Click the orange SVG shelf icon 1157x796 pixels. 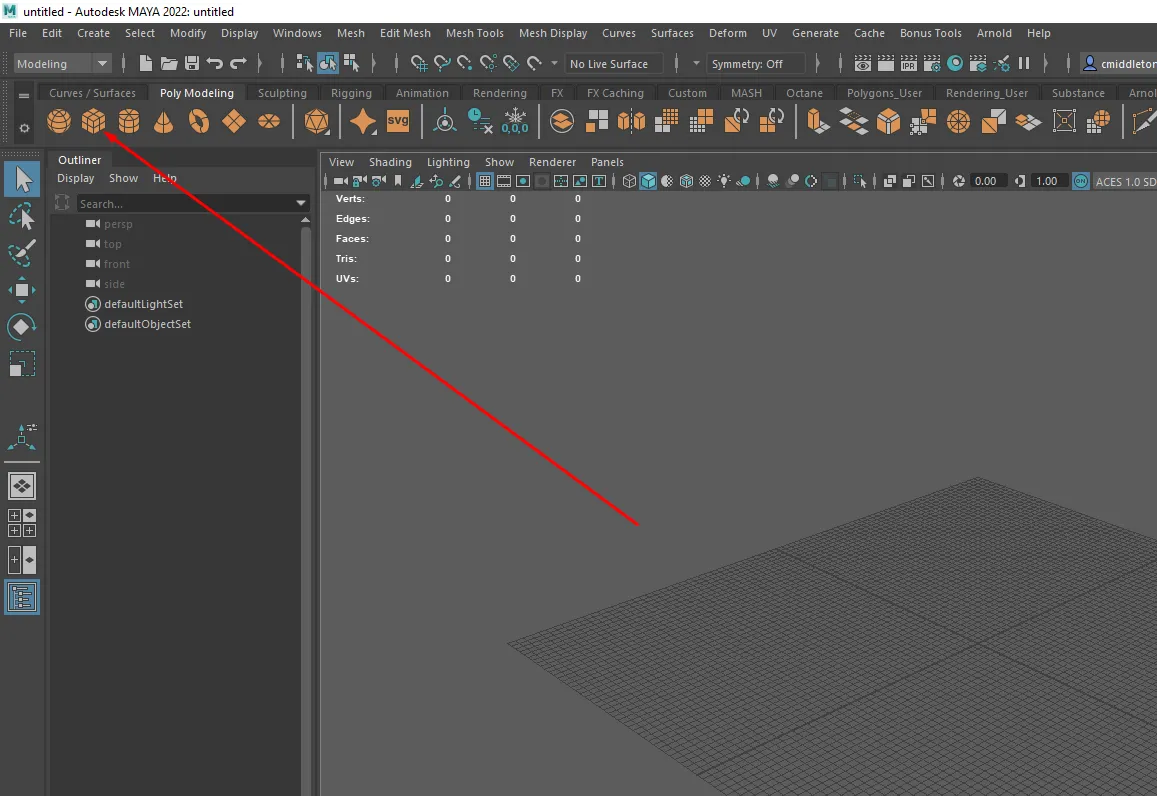click(398, 121)
